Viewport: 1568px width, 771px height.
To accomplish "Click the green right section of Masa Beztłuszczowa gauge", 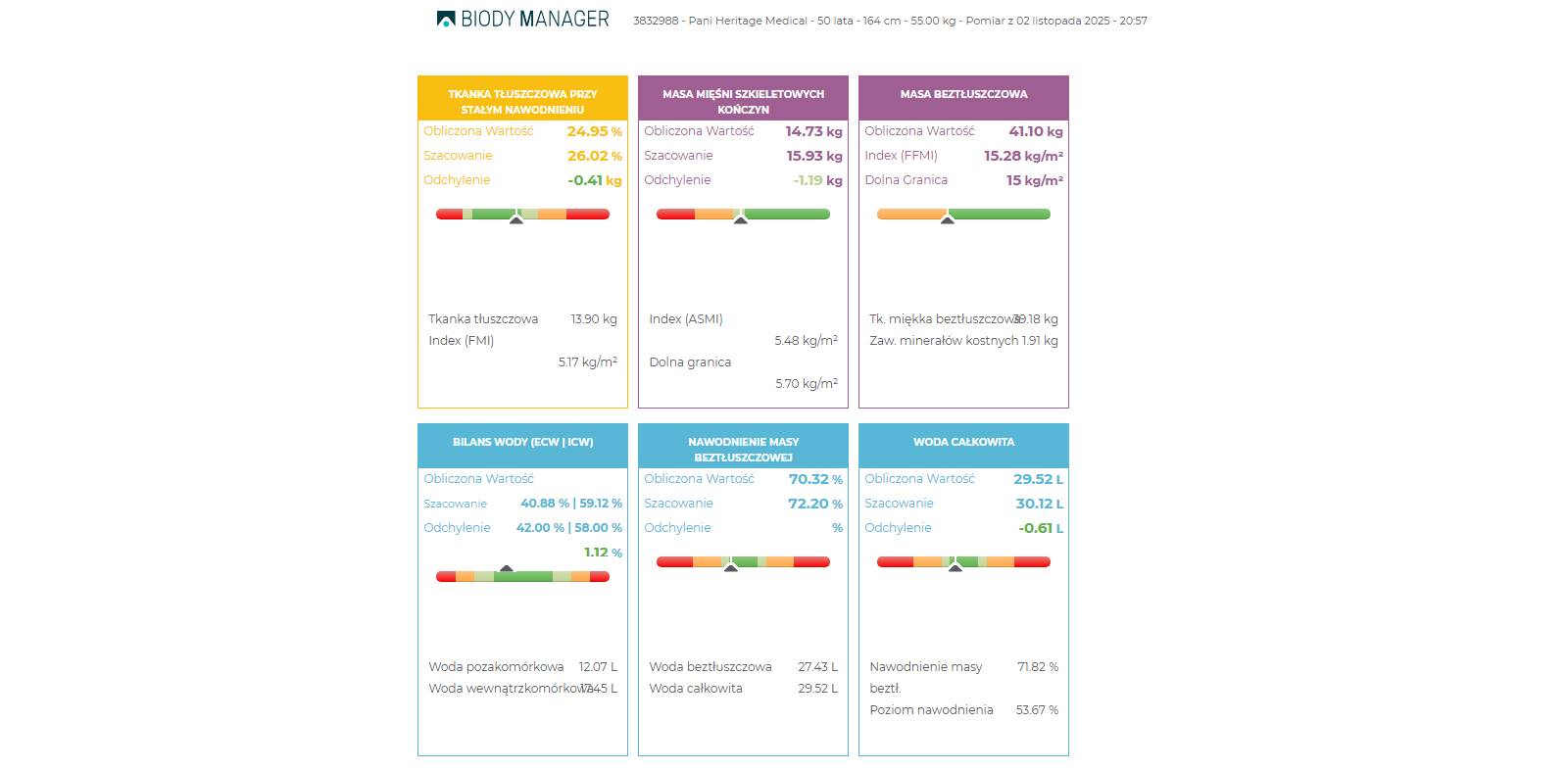I will point(1000,214).
